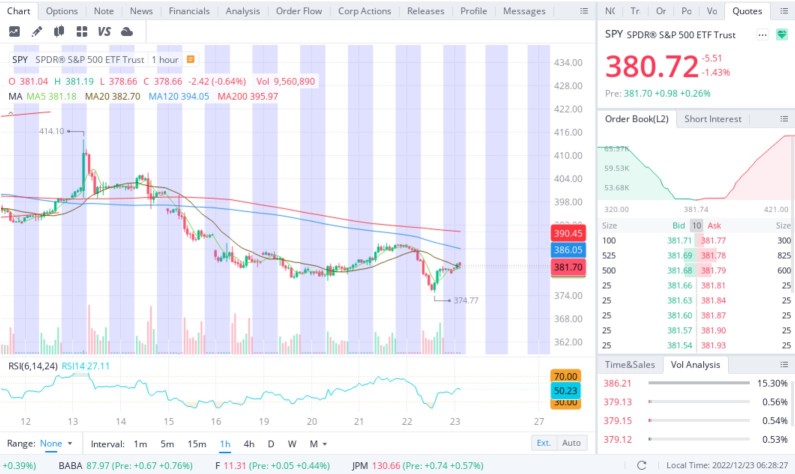Image resolution: width=795 pixels, height=474 pixels.
Task: Click the MA200 395.97 indicator label
Action: tap(247, 96)
